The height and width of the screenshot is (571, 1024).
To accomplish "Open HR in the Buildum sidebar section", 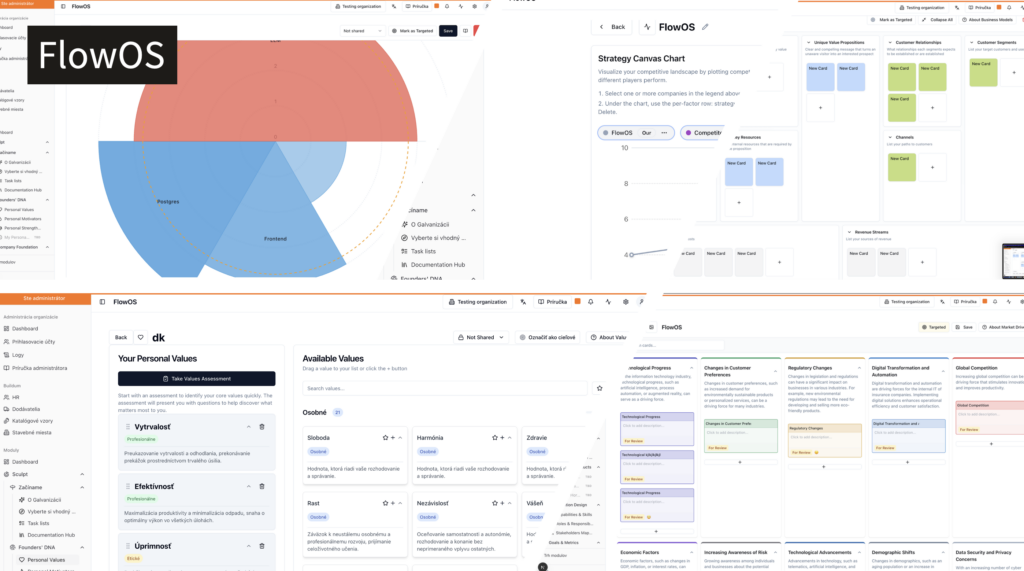I will click(x=15, y=397).
